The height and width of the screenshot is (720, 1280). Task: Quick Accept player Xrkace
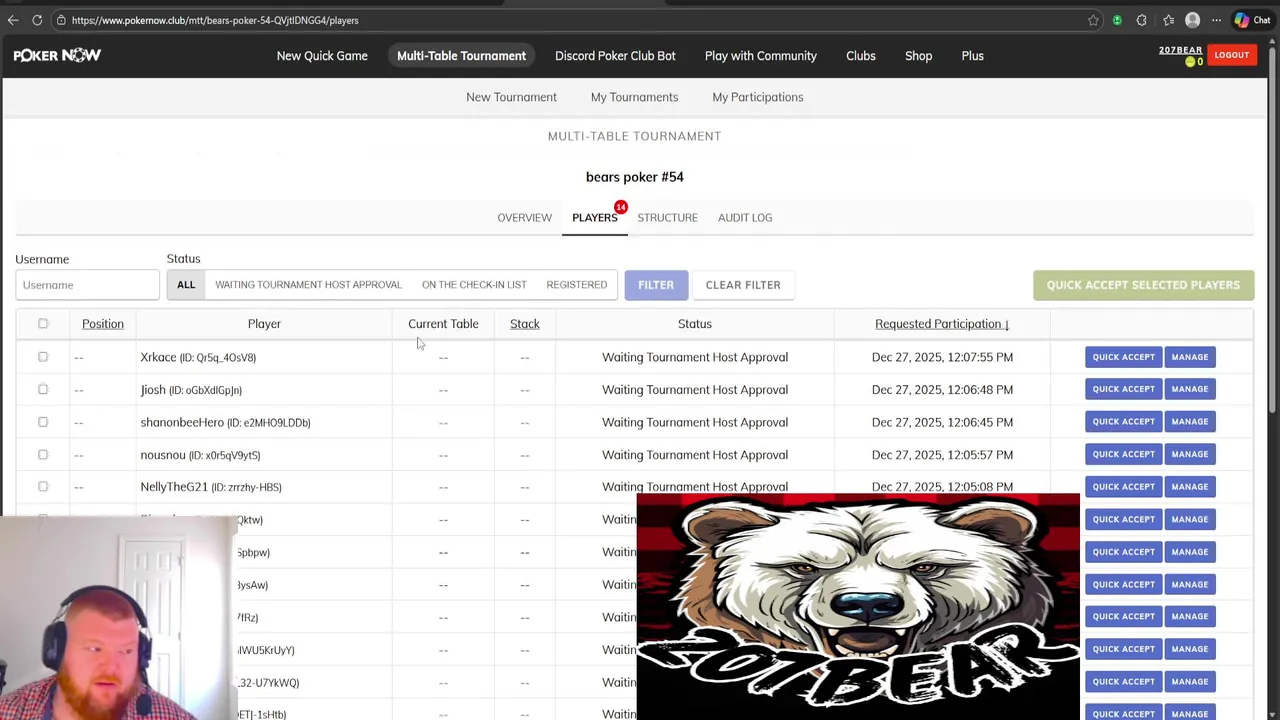click(x=1123, y=357)
